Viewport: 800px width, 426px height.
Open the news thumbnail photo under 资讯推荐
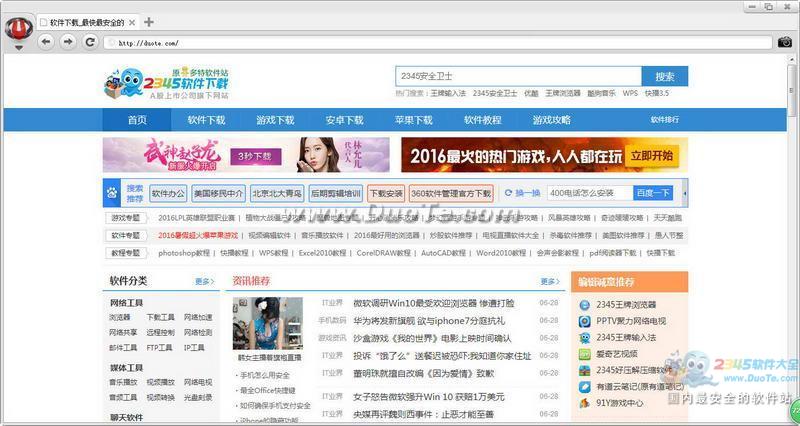click(x=268, y=323)
